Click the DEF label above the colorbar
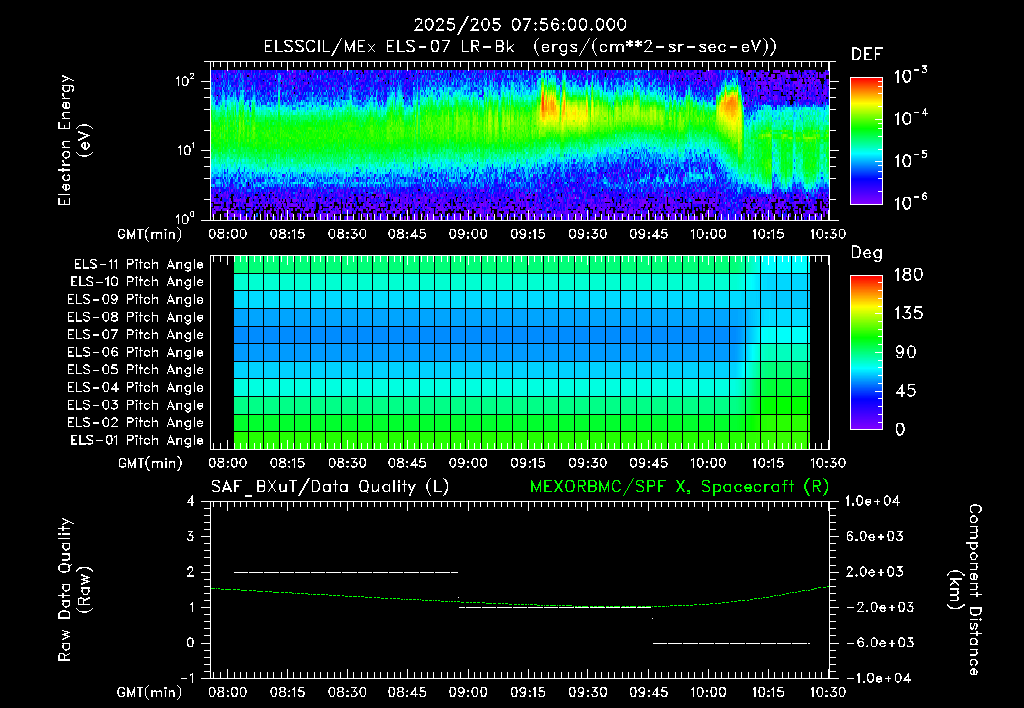The height and width of the screenshot is (708, 1024). click(867, 55)
